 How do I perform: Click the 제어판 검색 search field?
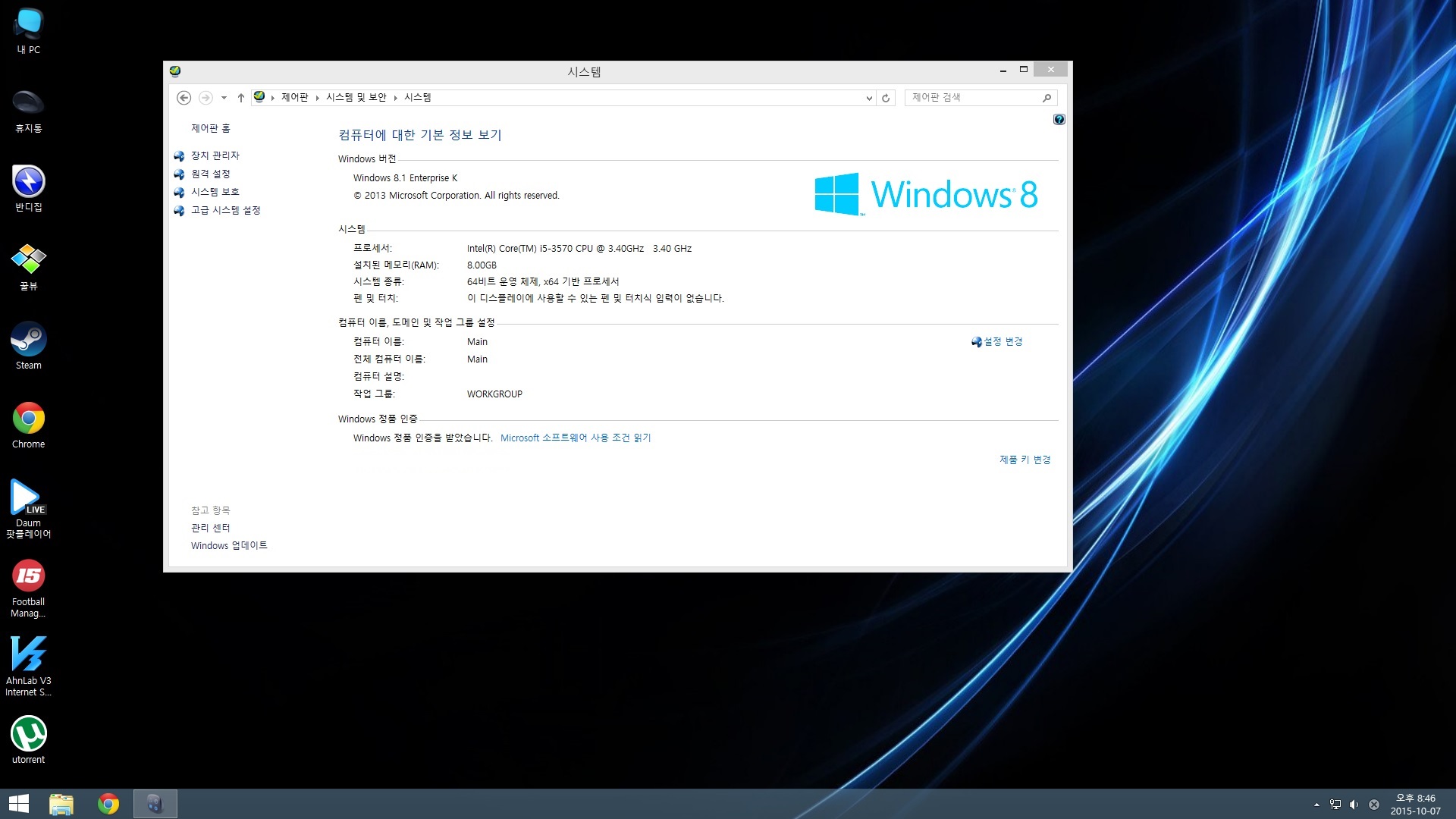pyautogui.click(x=981, y=98)
